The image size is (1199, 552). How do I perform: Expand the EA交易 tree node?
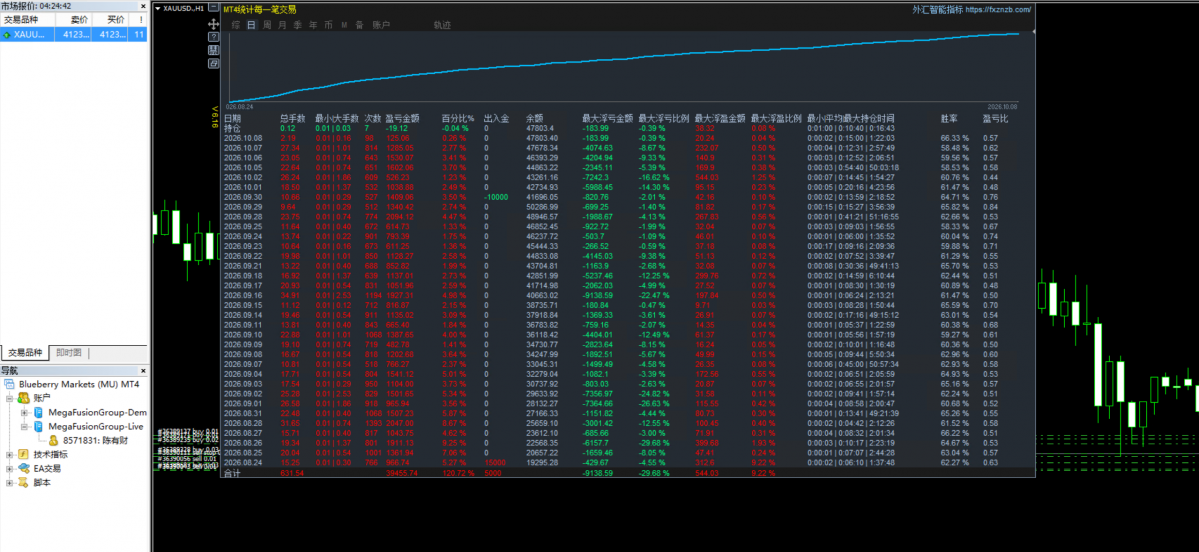pyautogui.click(x=9, y=468)
